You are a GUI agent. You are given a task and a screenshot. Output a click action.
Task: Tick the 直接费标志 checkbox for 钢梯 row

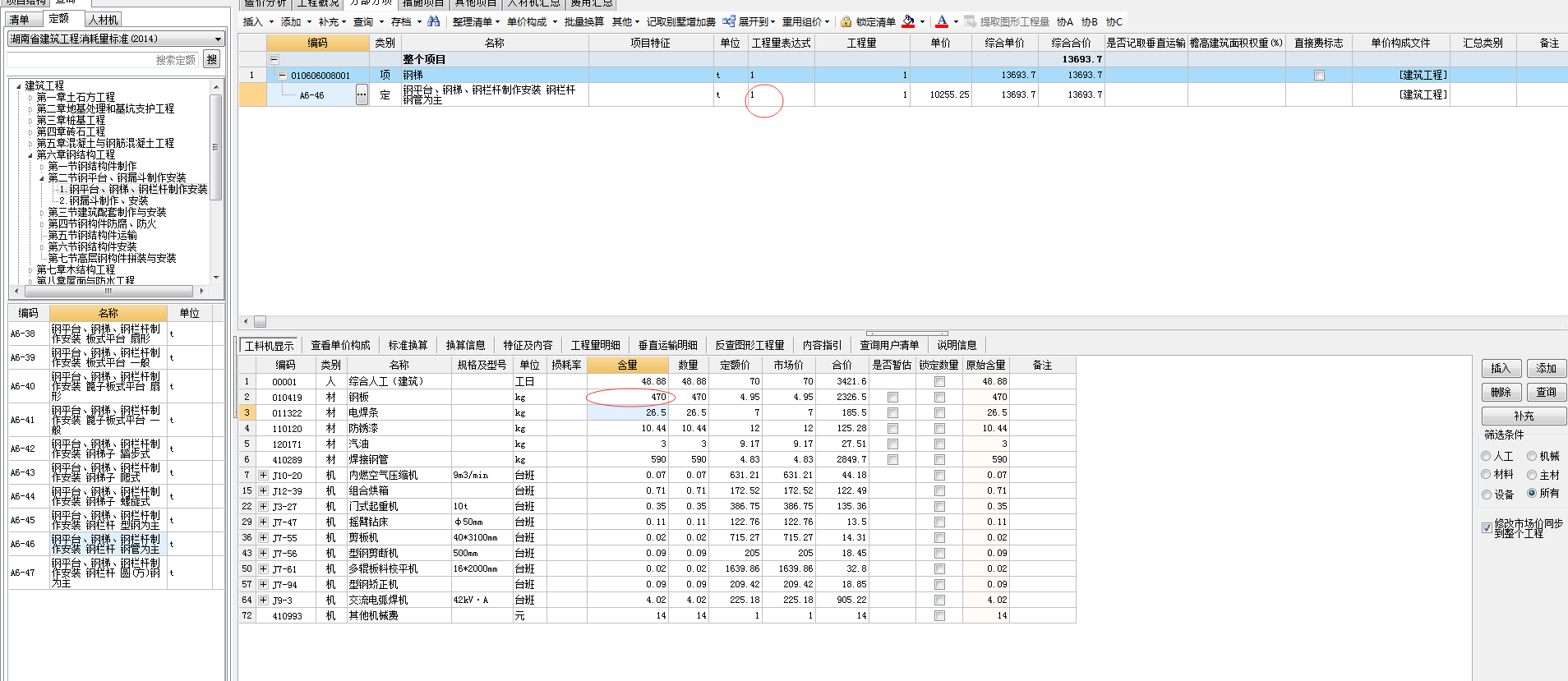click(1319, 75)
